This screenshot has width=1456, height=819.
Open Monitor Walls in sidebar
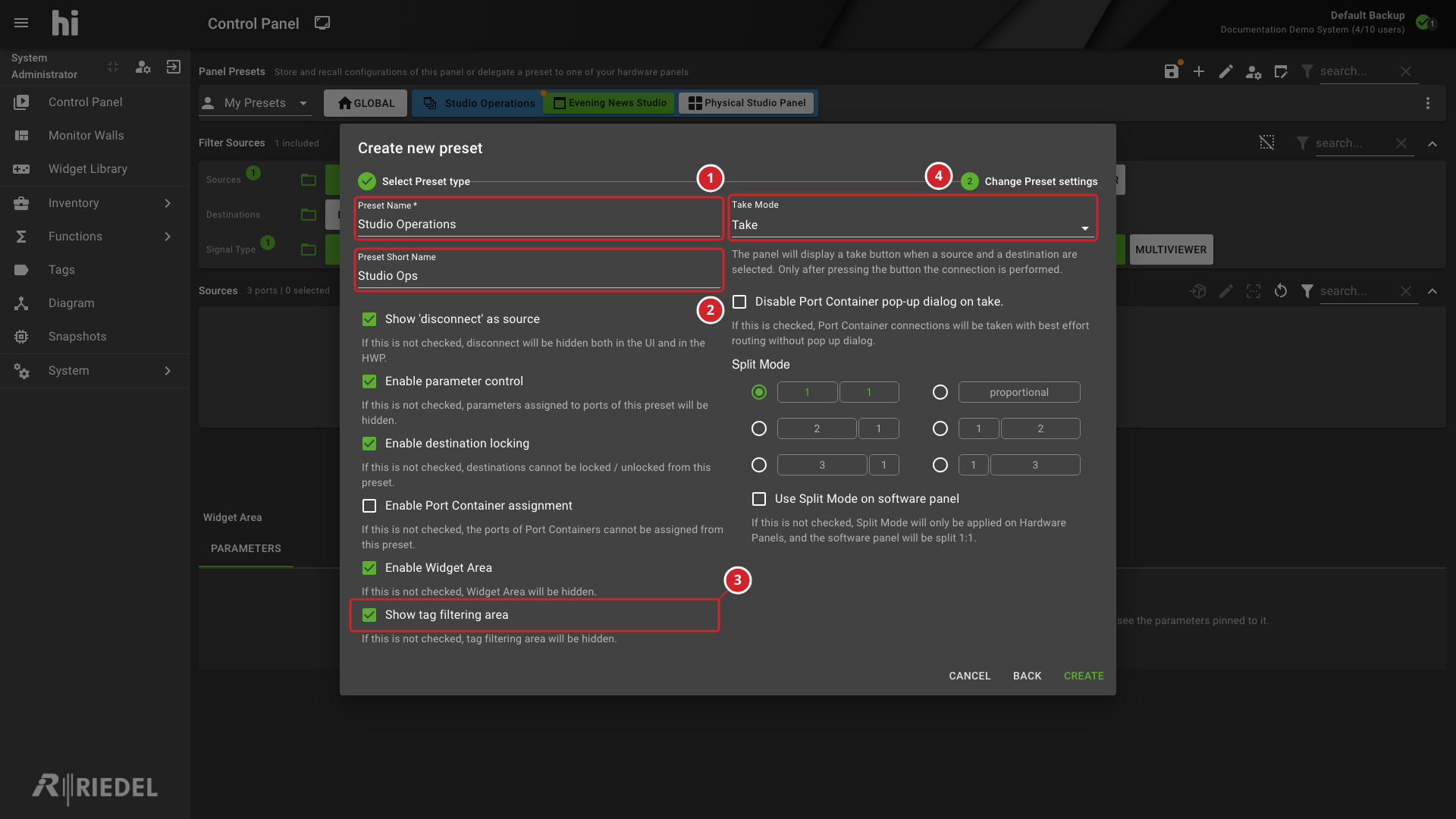click(x=95, y=136)
